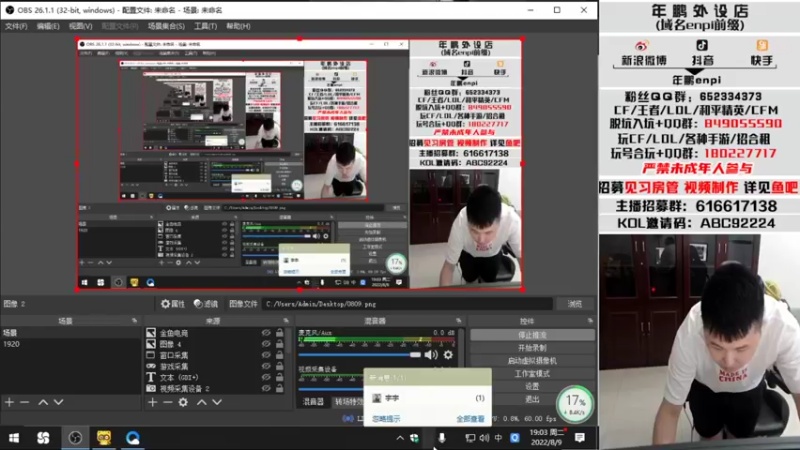Hide the 文本 (GDI+) source with eye icon

pyautogui.click(x=266, y=377)
